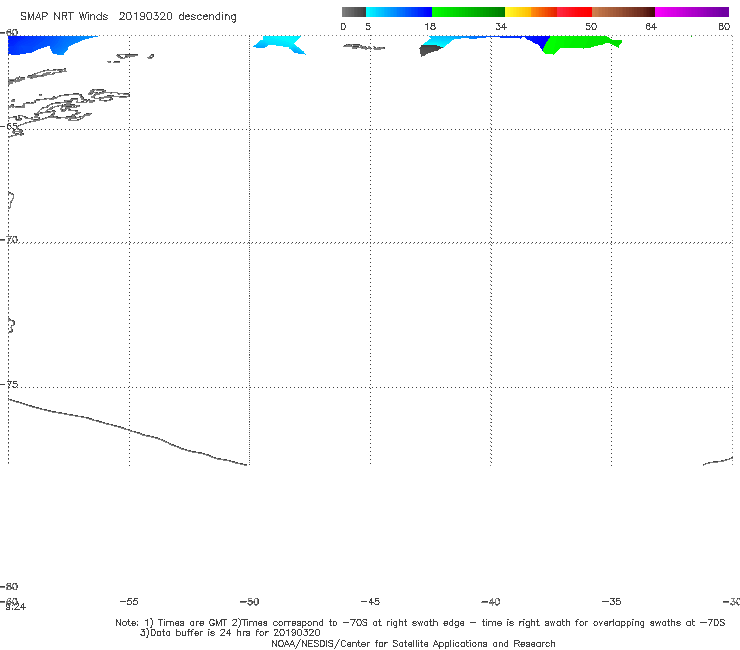Click the longitude label '-45'
This screenshot has width=740, height=650.
click(x=370, y=602)
